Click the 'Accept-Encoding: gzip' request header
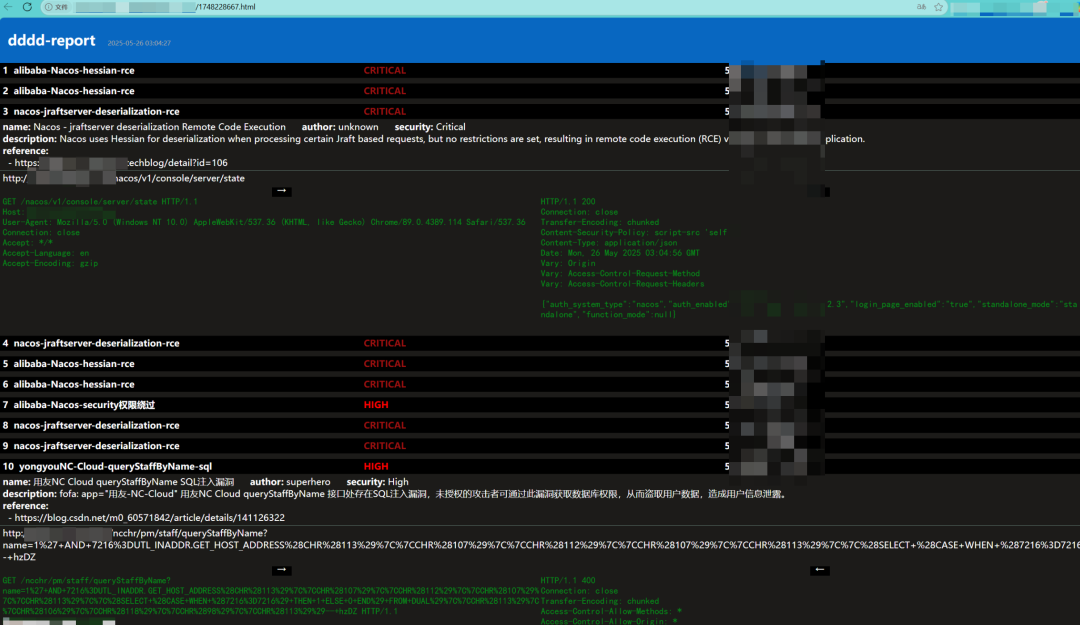The height and width of the screenshot is (625, 1080). [x=50, y=263]
